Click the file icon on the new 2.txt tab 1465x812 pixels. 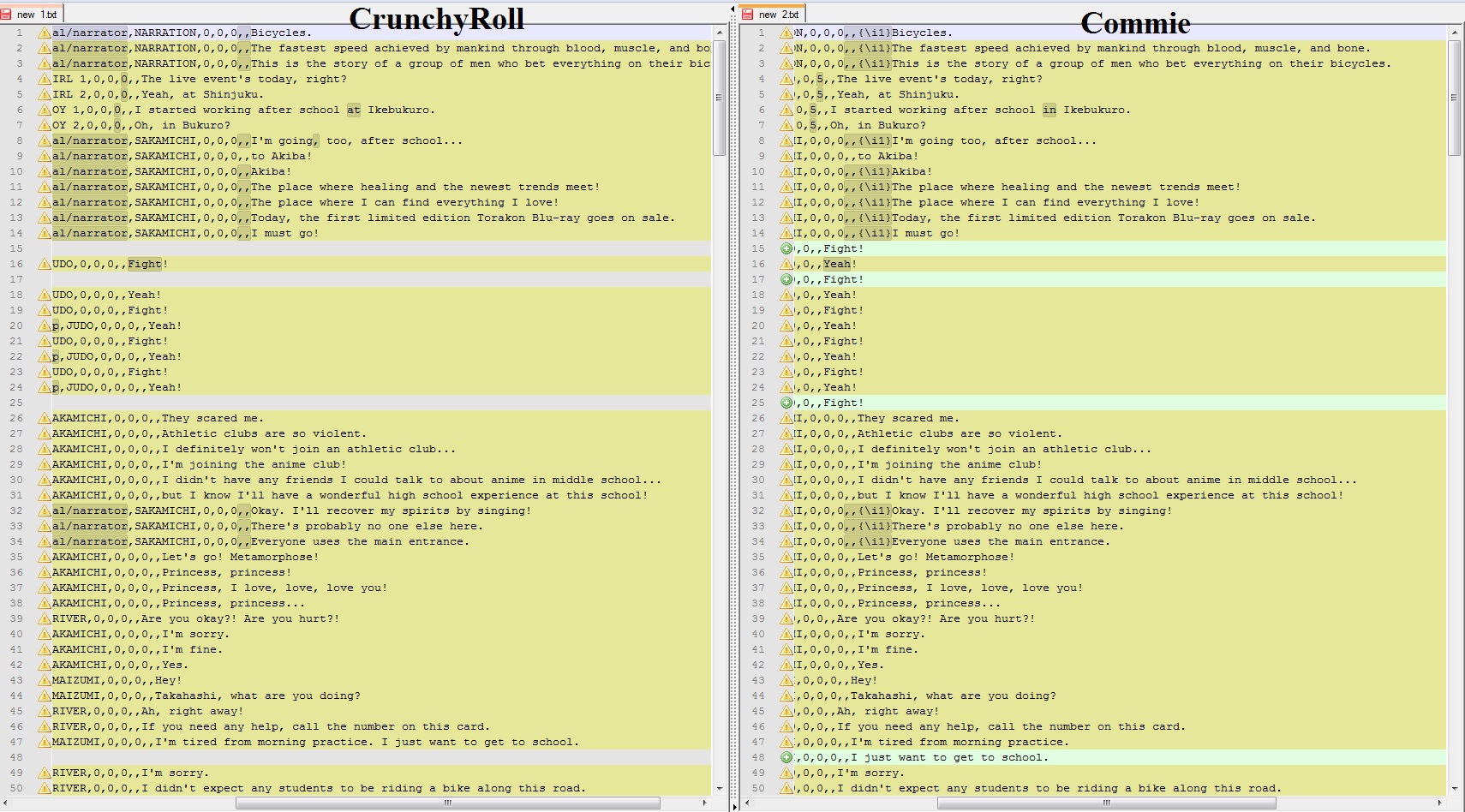(748, 15)
